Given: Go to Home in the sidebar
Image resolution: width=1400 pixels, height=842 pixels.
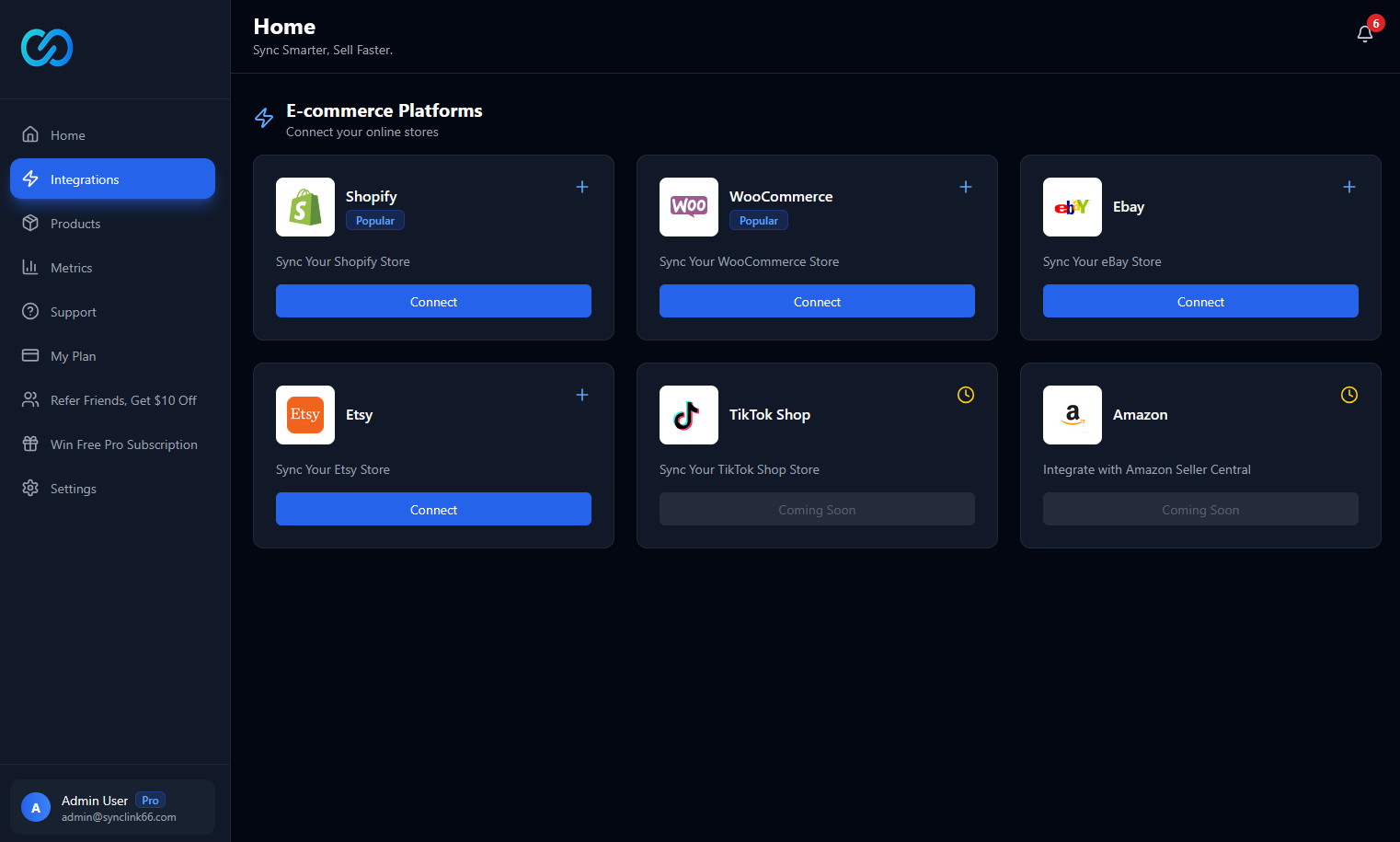Looking at the screenshot, I should click(x=112, y=134).
